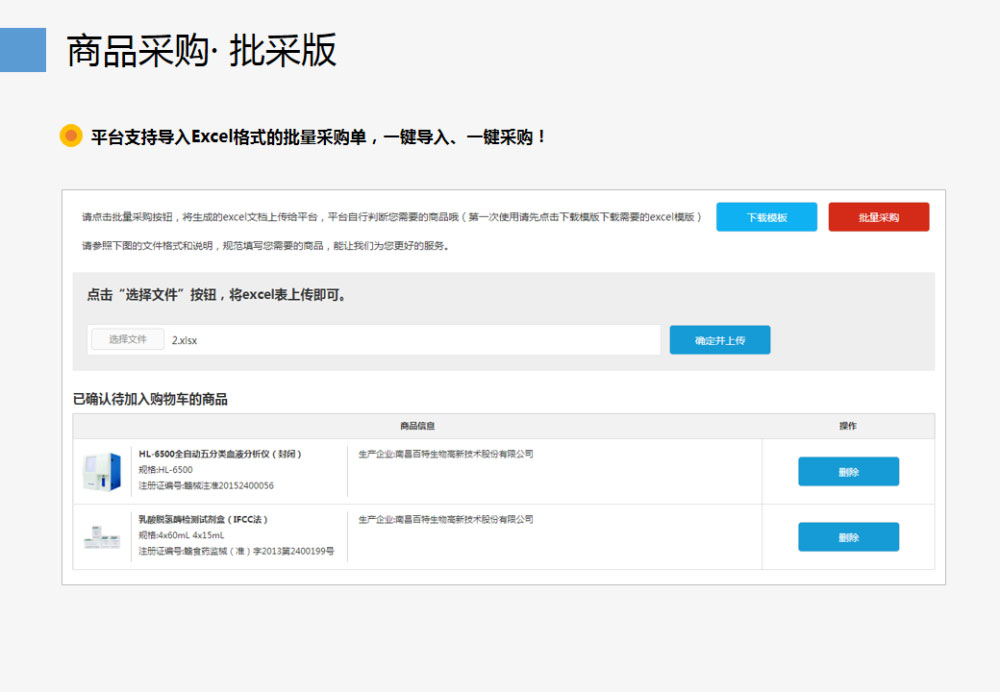Click the 下载模板 blue button
The height and width of the screenshot is (692, 1000).
pyautogui.click(x=766, y=217)
